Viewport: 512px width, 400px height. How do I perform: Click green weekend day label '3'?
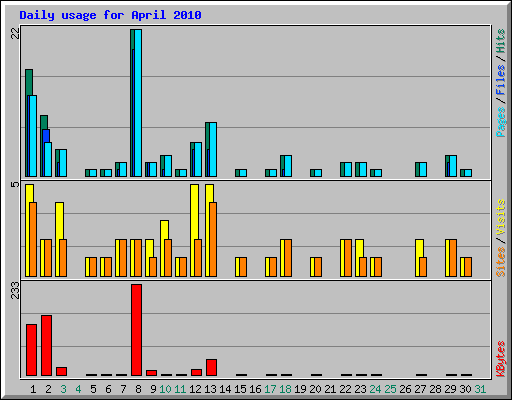[x=63, y=389]
